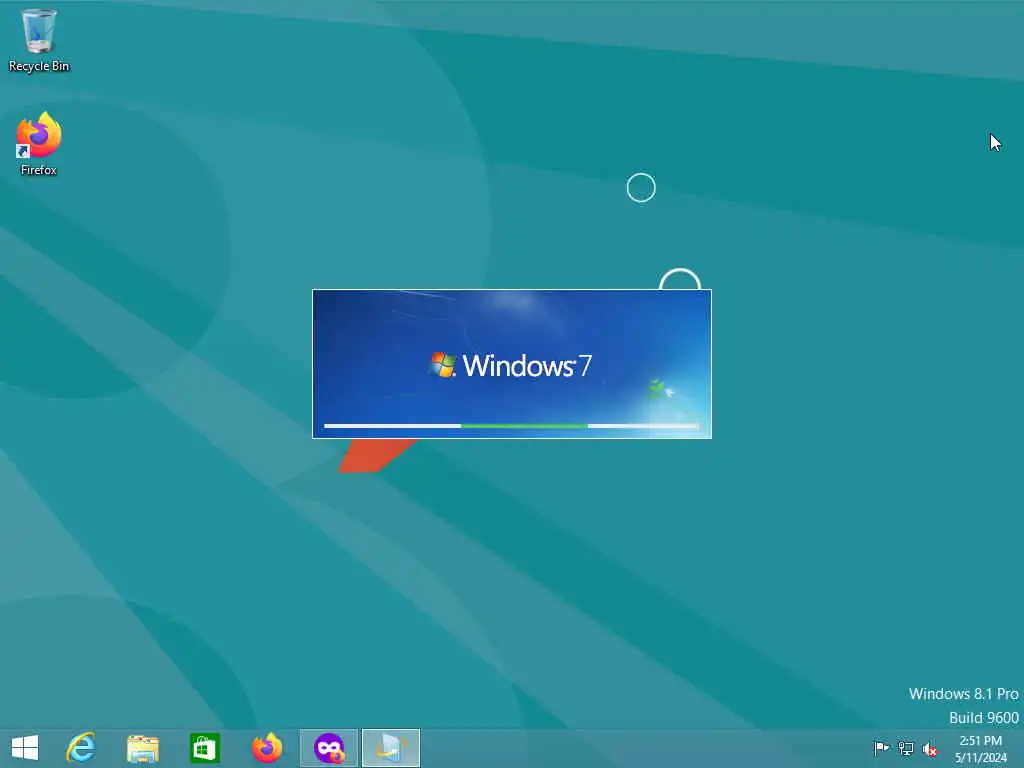Click the splash screen progress bar
The width and height of the screenshot is (1024, 768).
tap(511, 426)
